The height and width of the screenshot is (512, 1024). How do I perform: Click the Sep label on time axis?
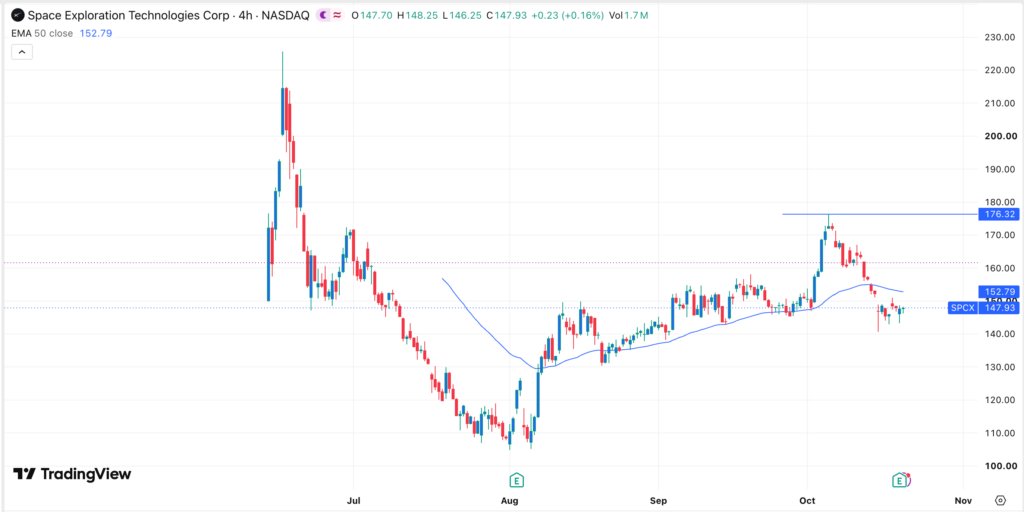[x=658, y=500]
